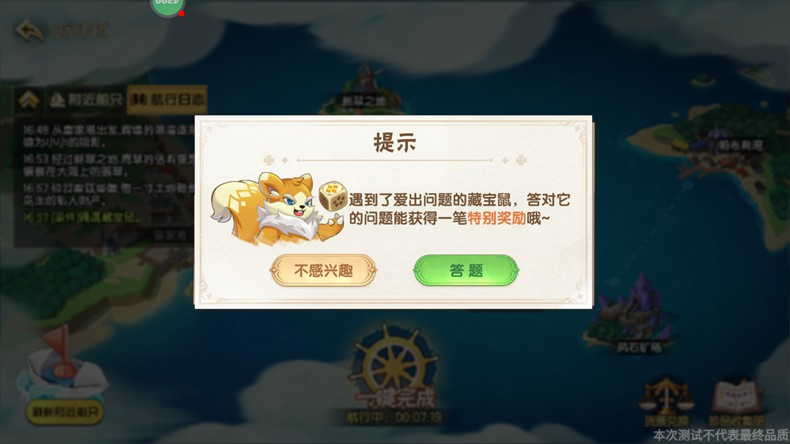
Task: Switch to the 附近船只 tab
Action: point(86,100)
